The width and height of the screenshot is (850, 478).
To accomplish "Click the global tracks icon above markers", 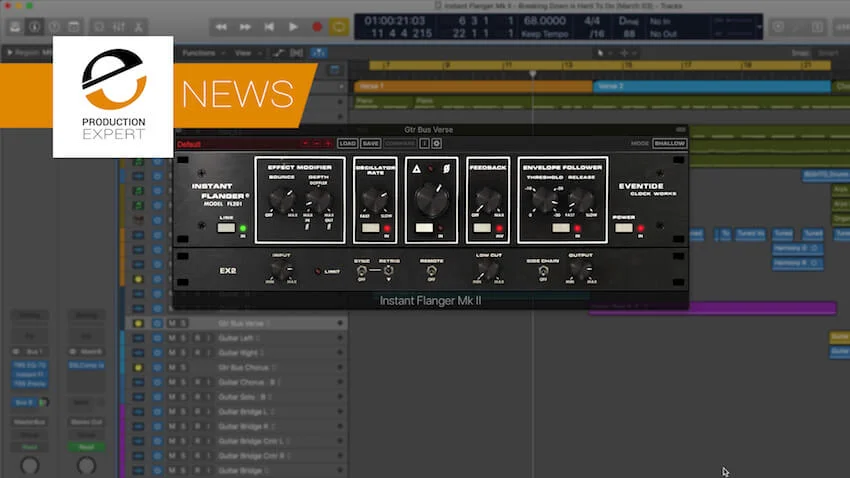I will (x=334, y=70).
